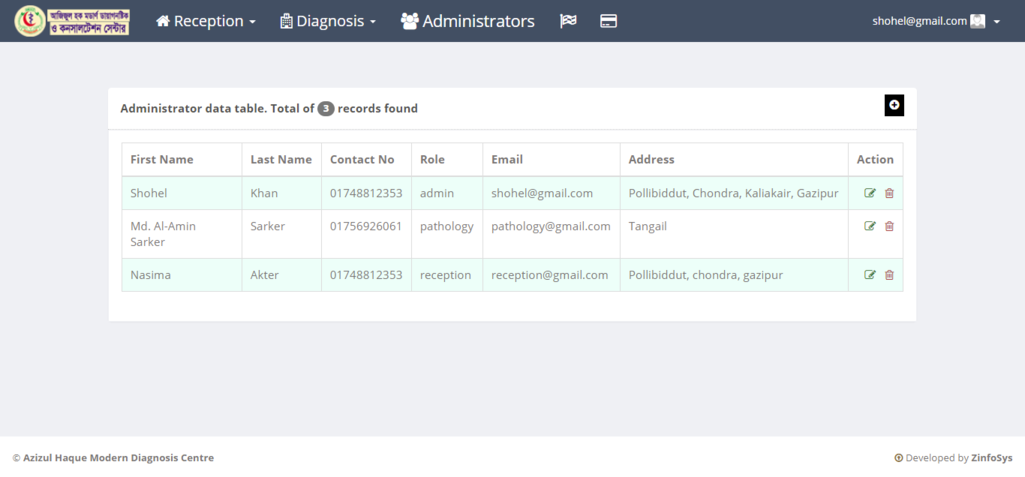Image resolution: width=1025 pixels, height=477 pixels.
Task: Delete Shohel Khan's administrator record
Action: [889, 193]
